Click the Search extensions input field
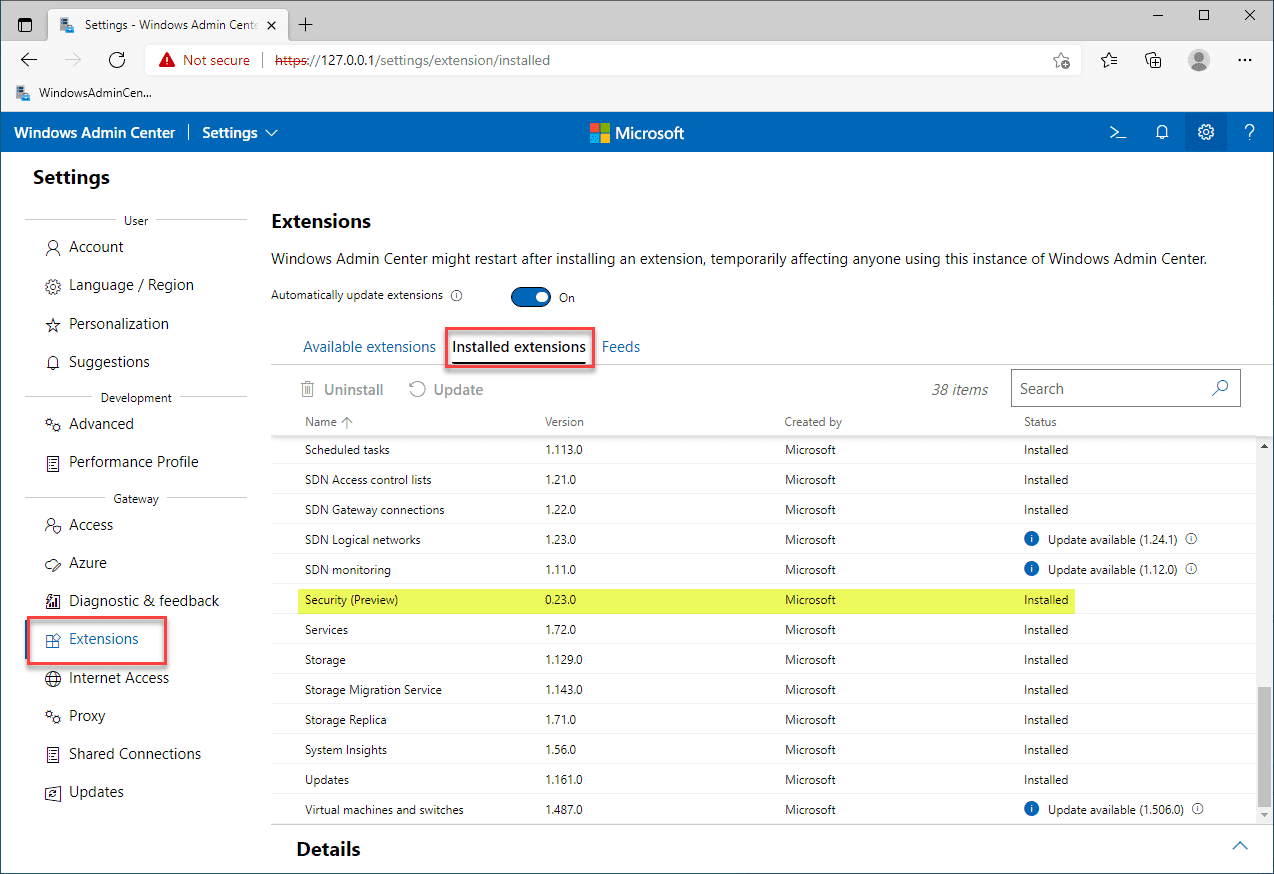The width and height of the screenshot is (1274, 874). point(1110,389)
